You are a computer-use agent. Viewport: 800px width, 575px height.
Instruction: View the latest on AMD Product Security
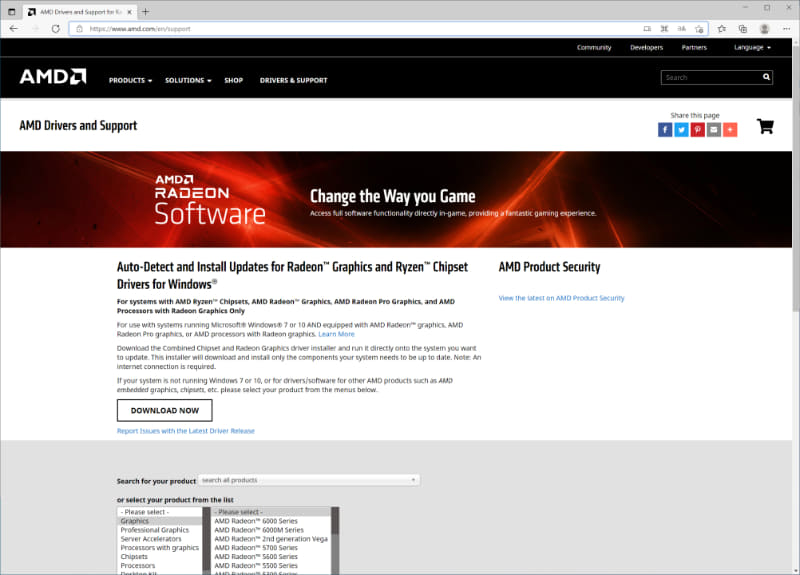click(561, 298)
